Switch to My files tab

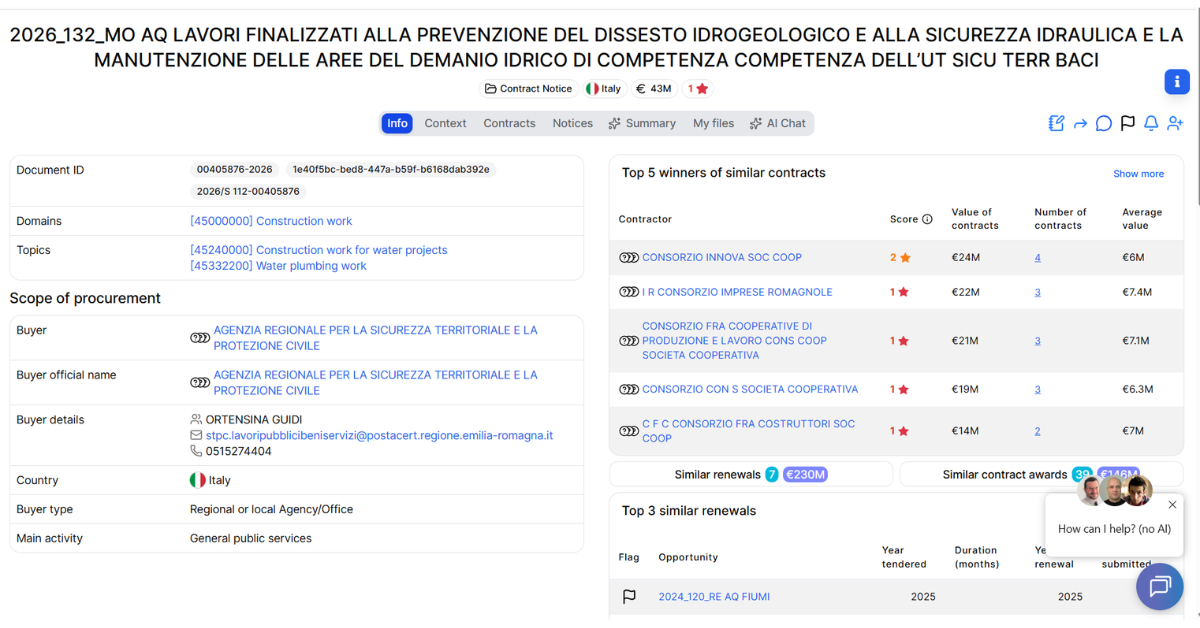(x=713, y=123)
